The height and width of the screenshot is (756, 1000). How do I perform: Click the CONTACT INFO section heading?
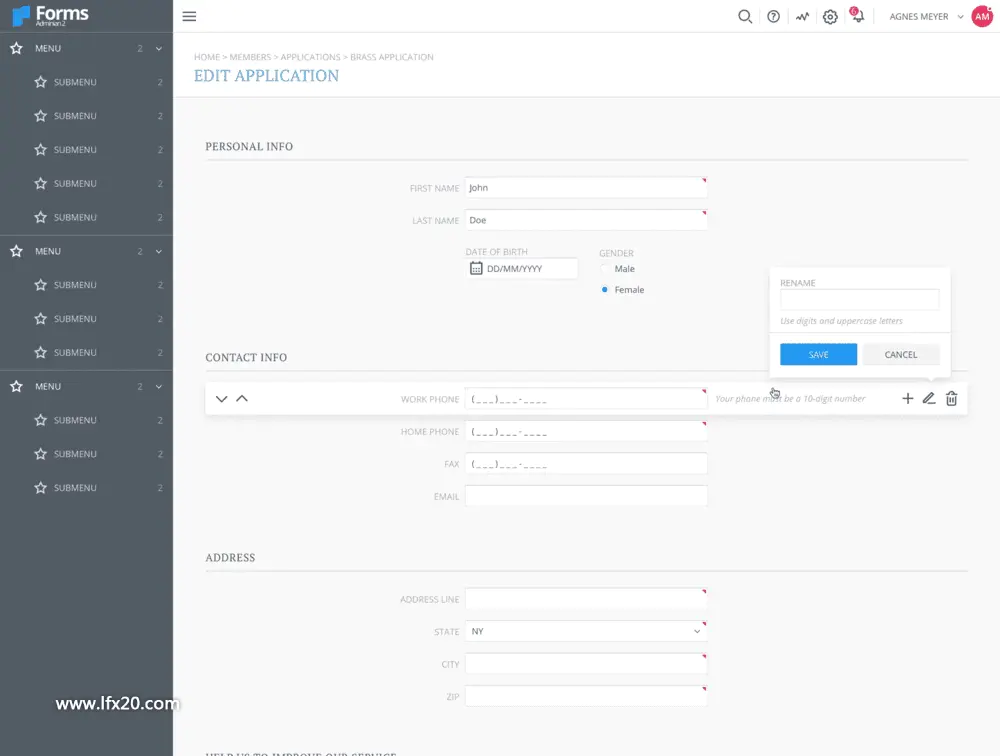pyautogui.click(x=246, y=358)
